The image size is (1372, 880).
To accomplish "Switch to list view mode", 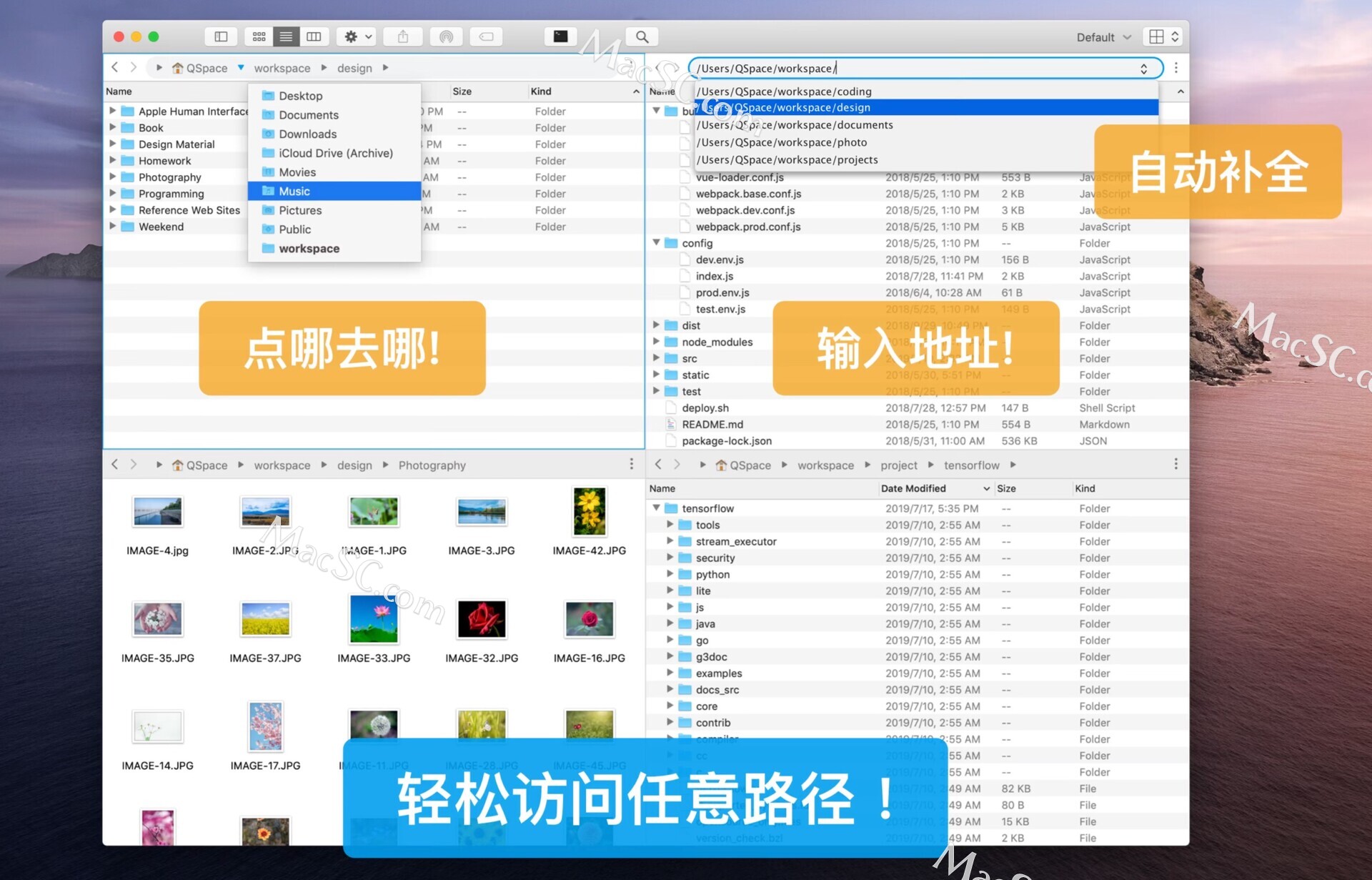I will 286,36.
